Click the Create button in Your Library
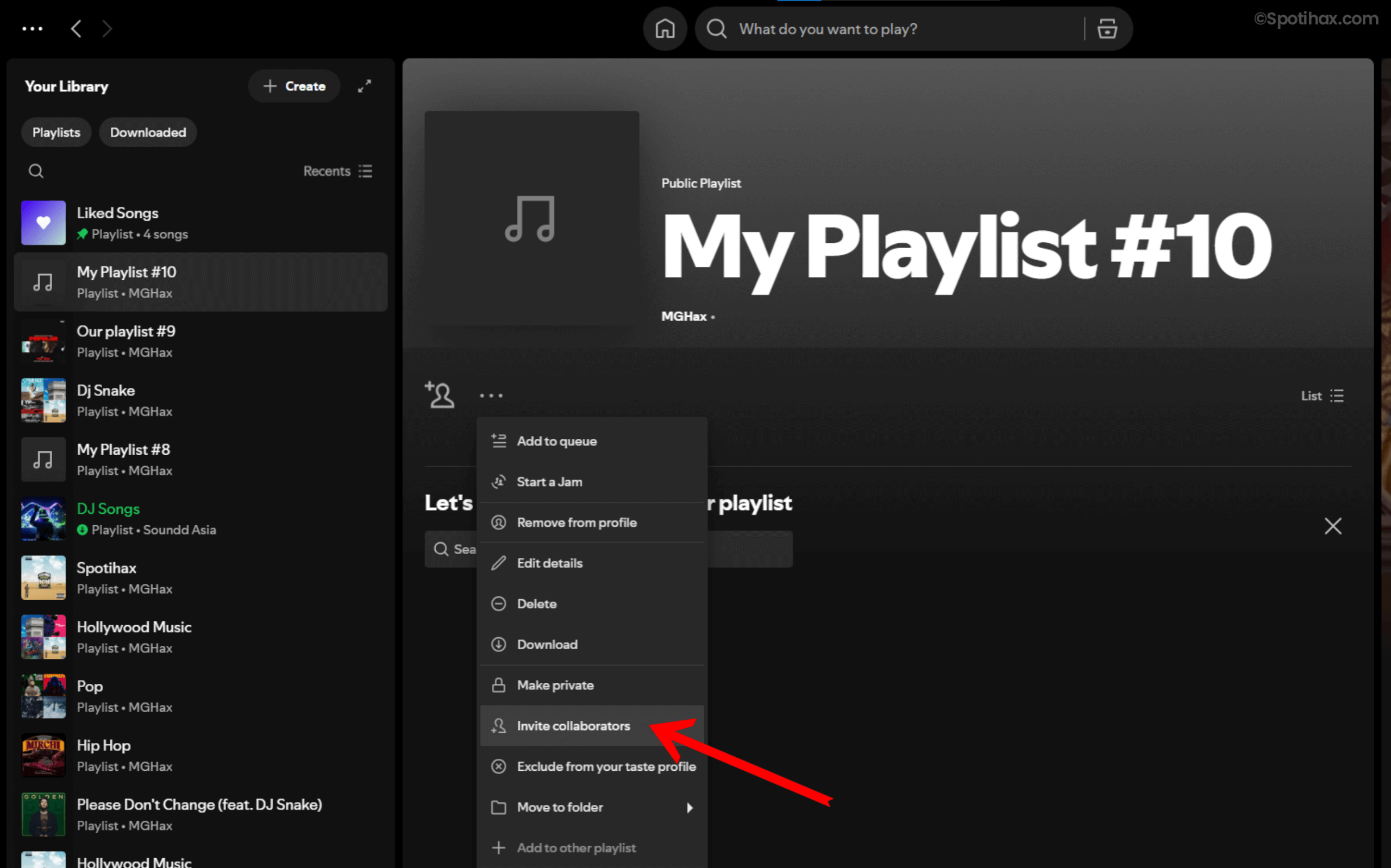The image size is (1391, 868). pyautogui.click(x=294, y=86)
